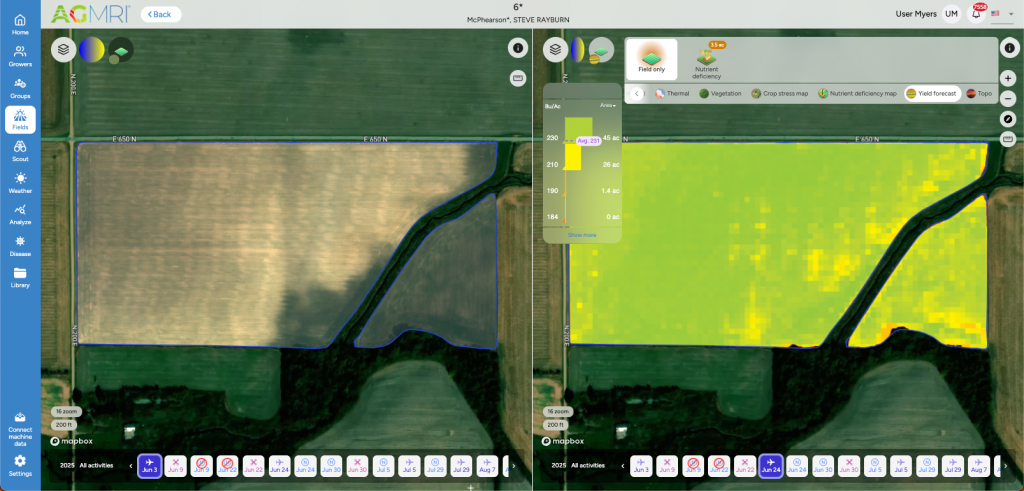Open the notifications bell
The height and width of the screenshot is (491, 1024).
(x=976, y=14)
